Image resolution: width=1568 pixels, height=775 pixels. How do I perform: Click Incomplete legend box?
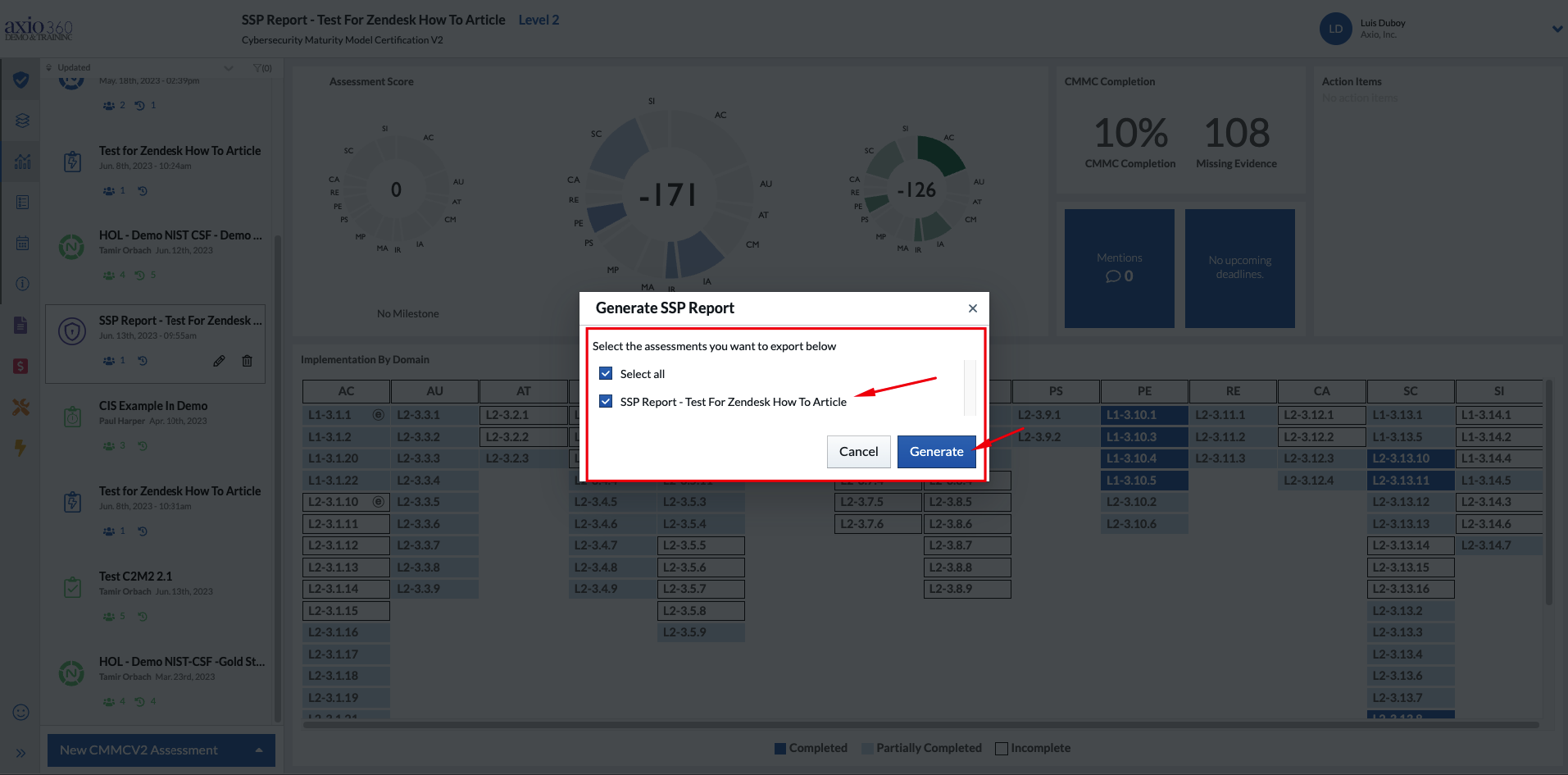click(1001, 748)
